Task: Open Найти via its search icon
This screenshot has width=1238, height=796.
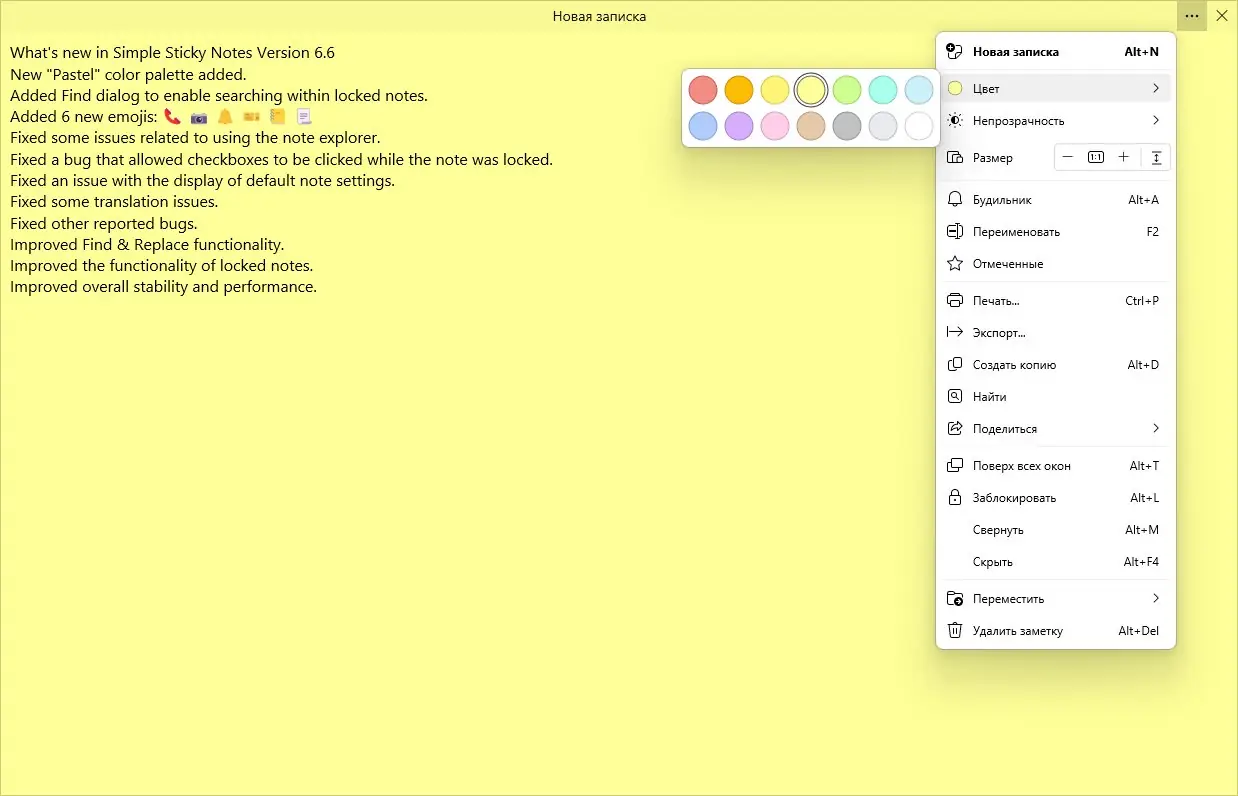Action: [x=954, y=397]
